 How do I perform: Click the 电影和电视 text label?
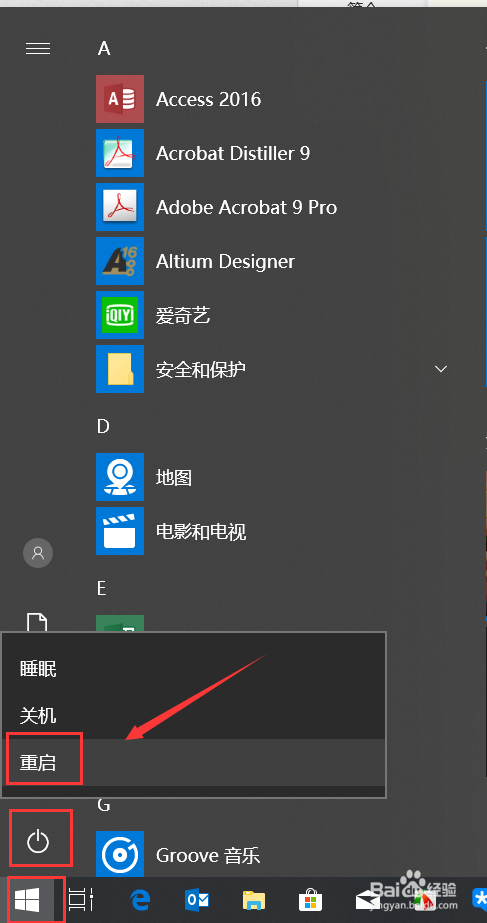point(201,532)
